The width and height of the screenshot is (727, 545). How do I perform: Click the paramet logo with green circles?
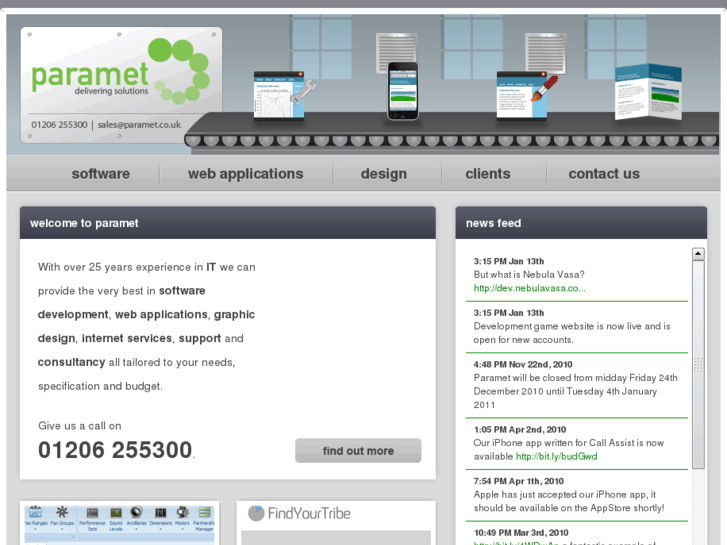pyautogui.click(x=121, y=71)
